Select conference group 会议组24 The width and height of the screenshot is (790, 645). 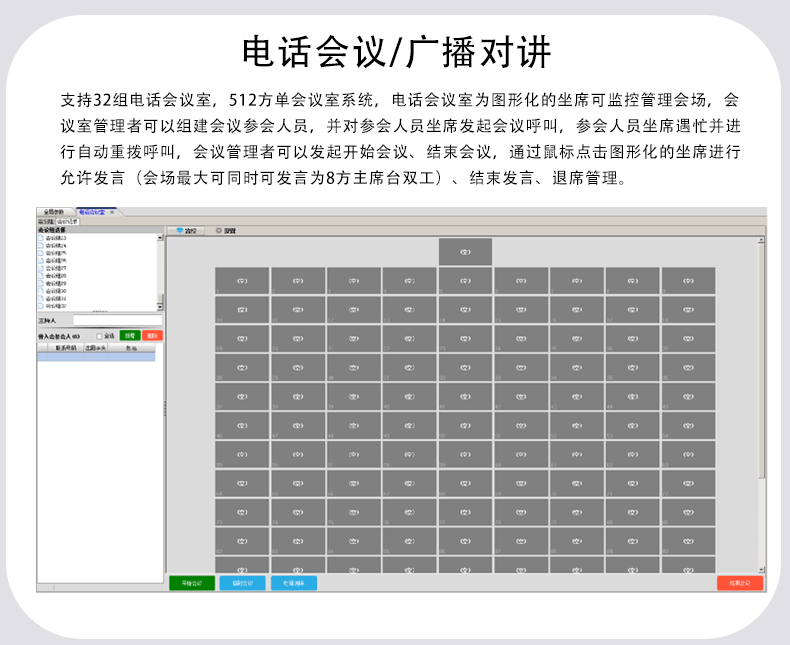[x=52, y=245]
